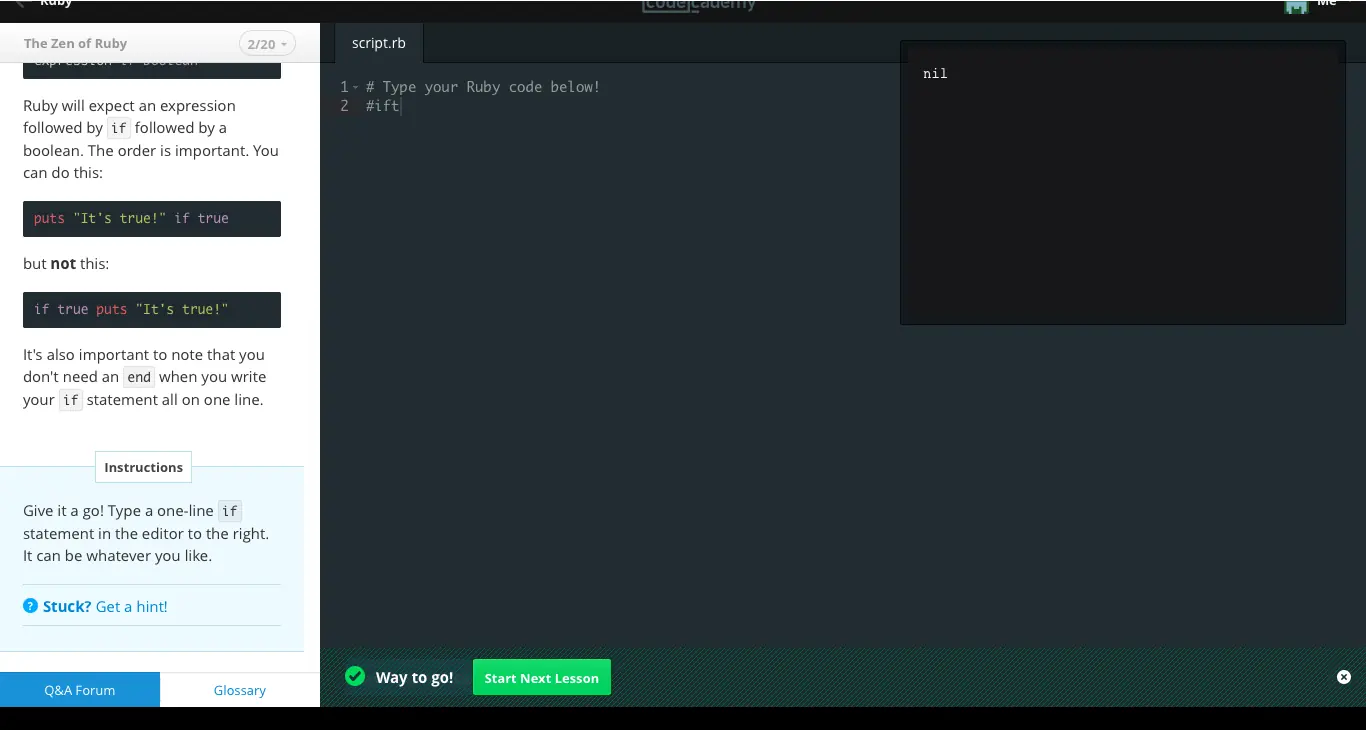Screen dimensions: 1366x730
Task: Dismiss the Way to go banner
Action: [1344, 677]
